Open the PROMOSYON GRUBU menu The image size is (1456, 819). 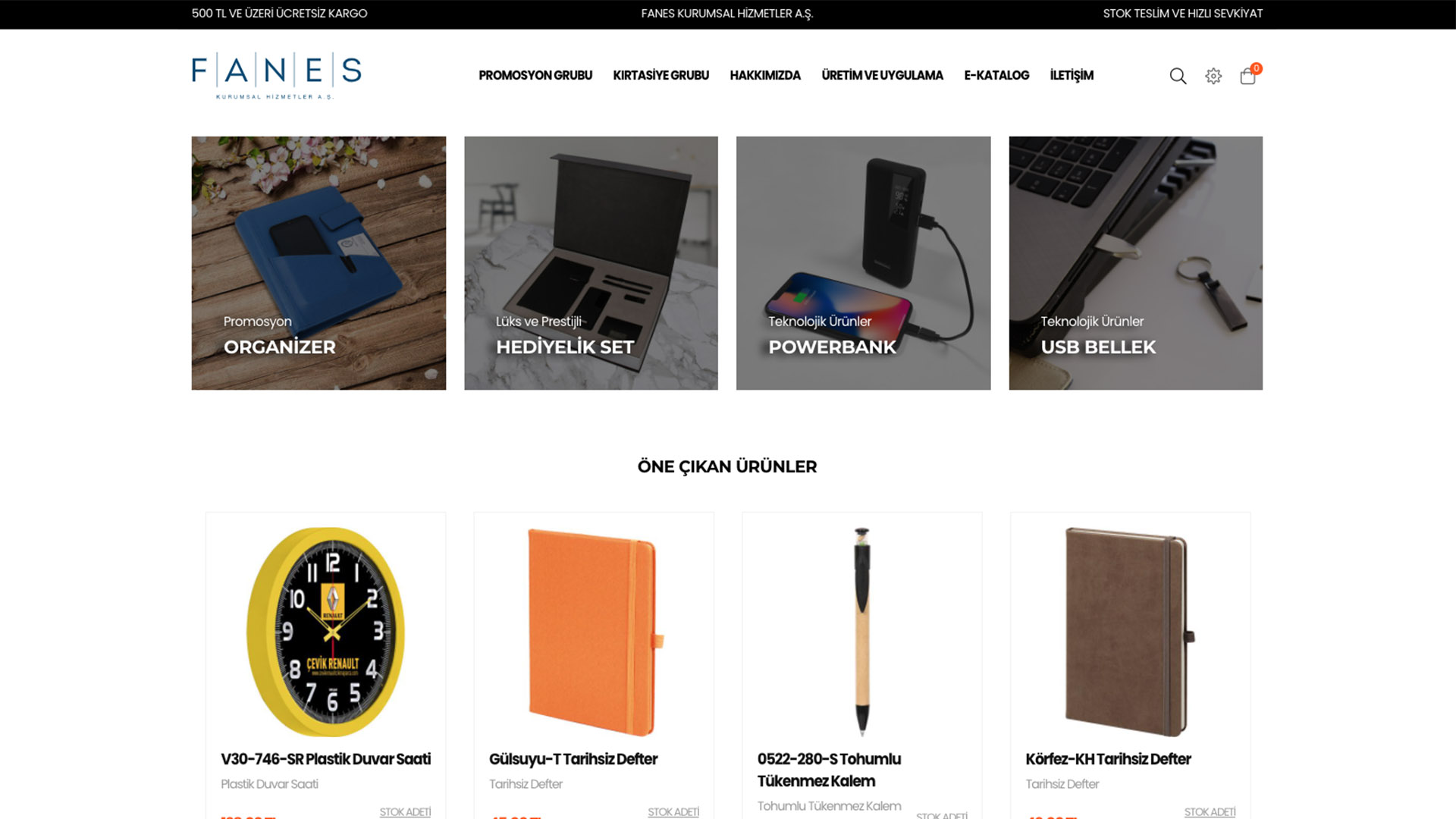pos(535,75)
